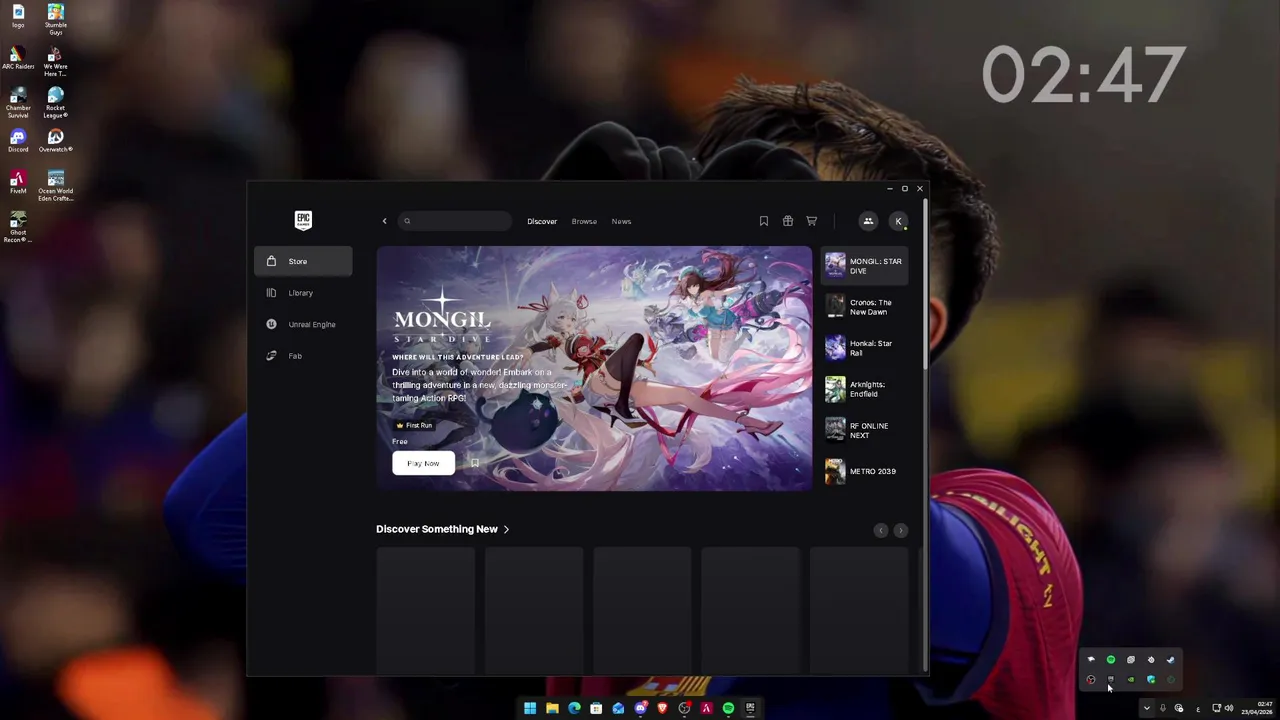This screenshot has width=1280, height=720.
Task: Open the wishlist bookmark icon in the header
Action: click(764, 221)
